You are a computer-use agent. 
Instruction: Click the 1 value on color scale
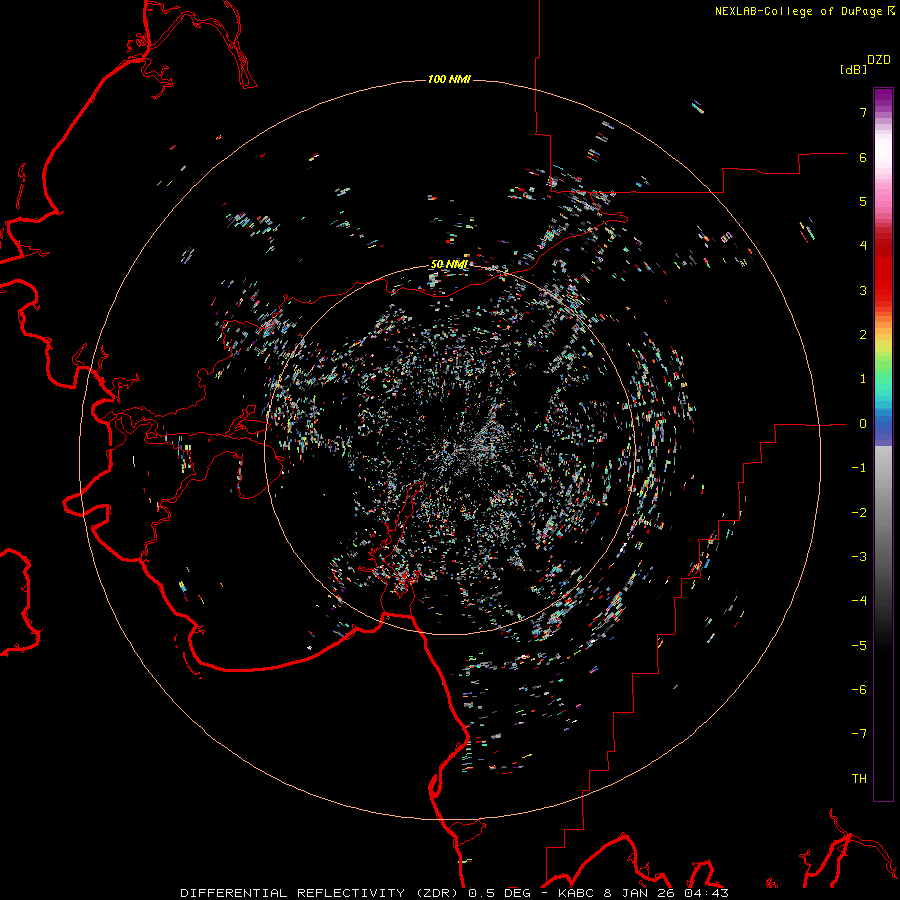863,379
